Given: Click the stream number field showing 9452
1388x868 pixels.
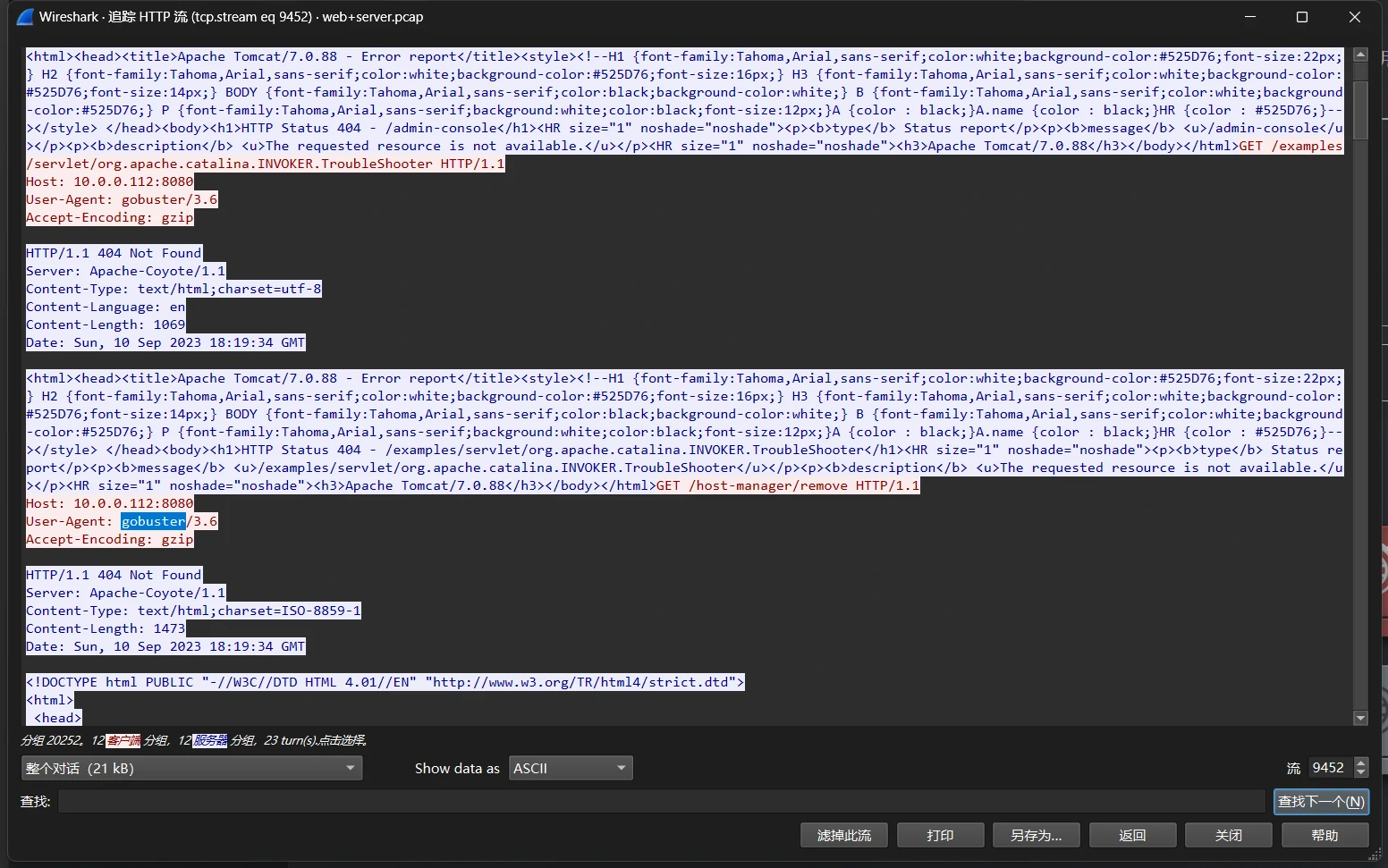Looking at the screenshot, I should coord(1330,768).
